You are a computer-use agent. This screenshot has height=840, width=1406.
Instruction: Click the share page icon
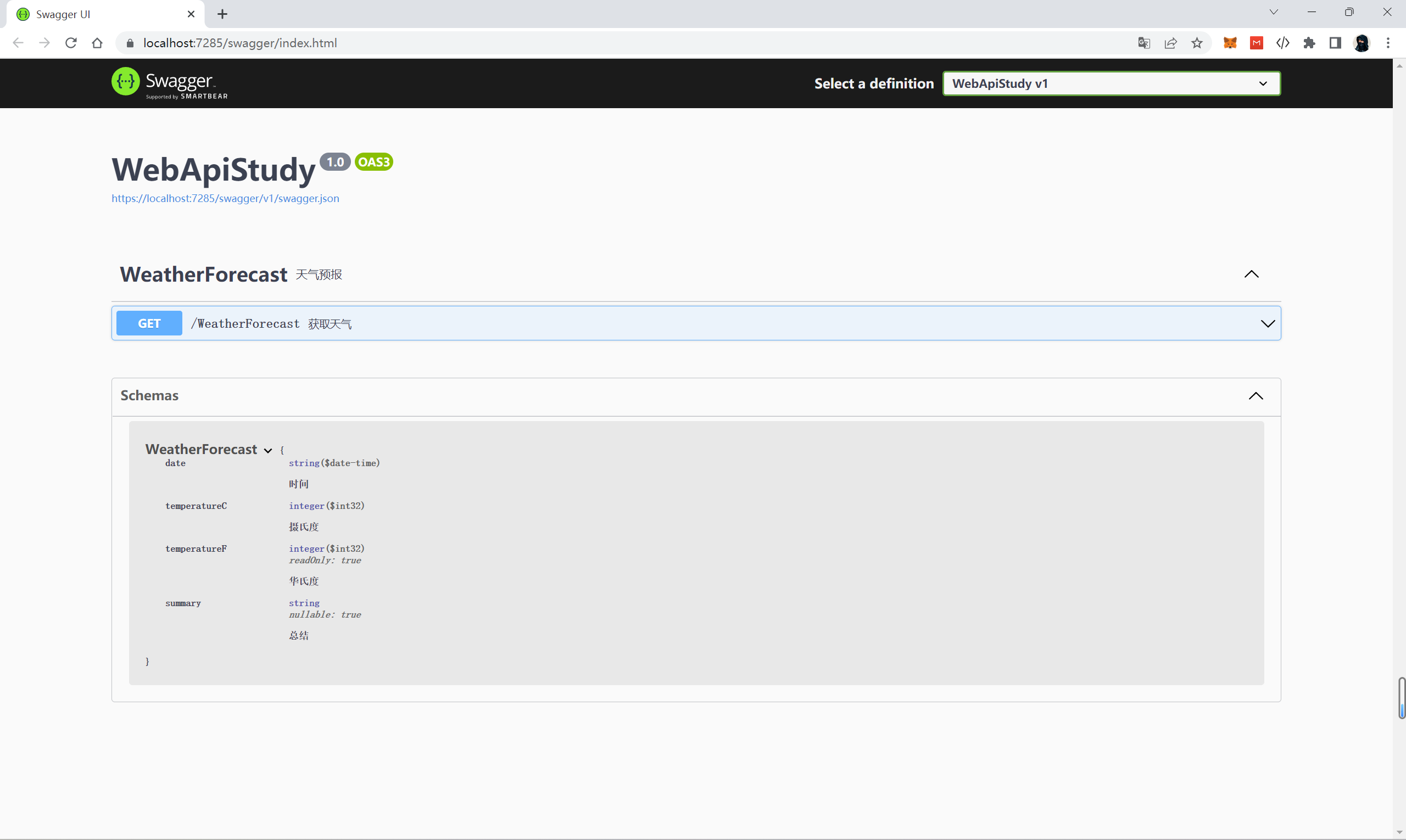point(1170,43)
